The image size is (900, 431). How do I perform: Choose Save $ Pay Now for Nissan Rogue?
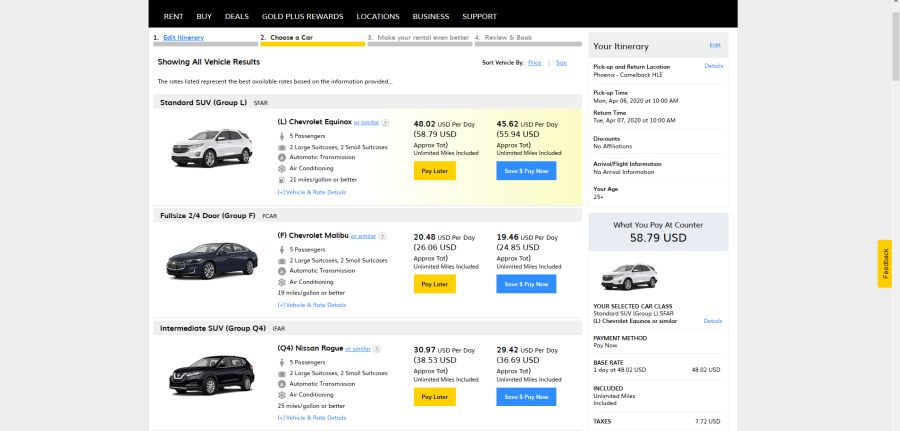pyautogui.click(x=526, y=397)
